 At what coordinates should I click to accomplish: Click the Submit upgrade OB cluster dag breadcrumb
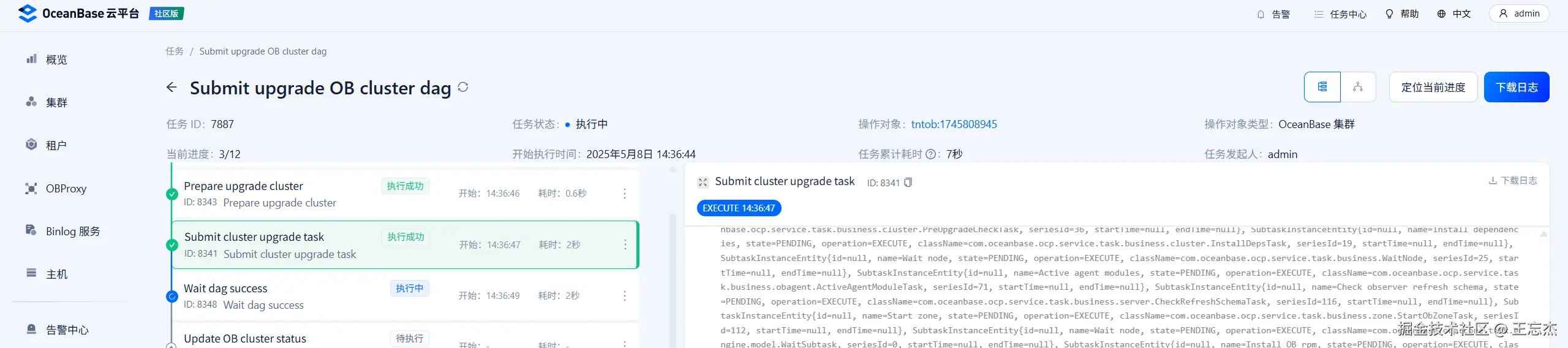point(263,51)
